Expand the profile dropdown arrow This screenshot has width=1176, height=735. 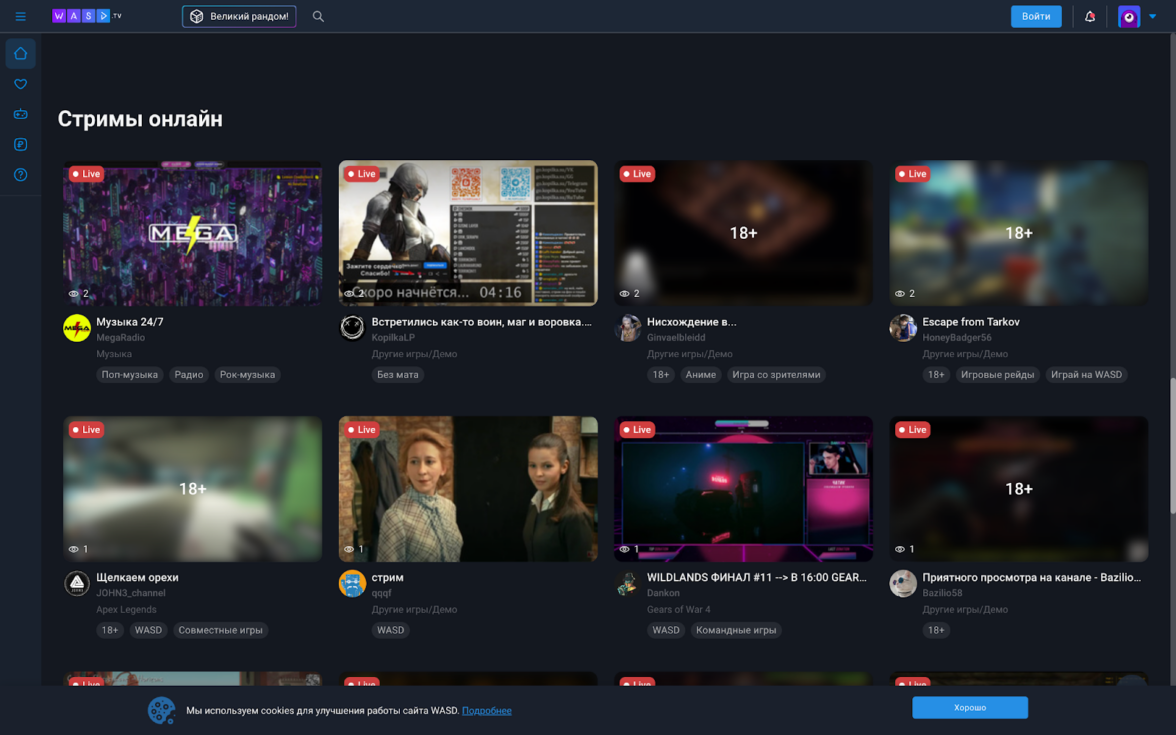click(1152, 16)
